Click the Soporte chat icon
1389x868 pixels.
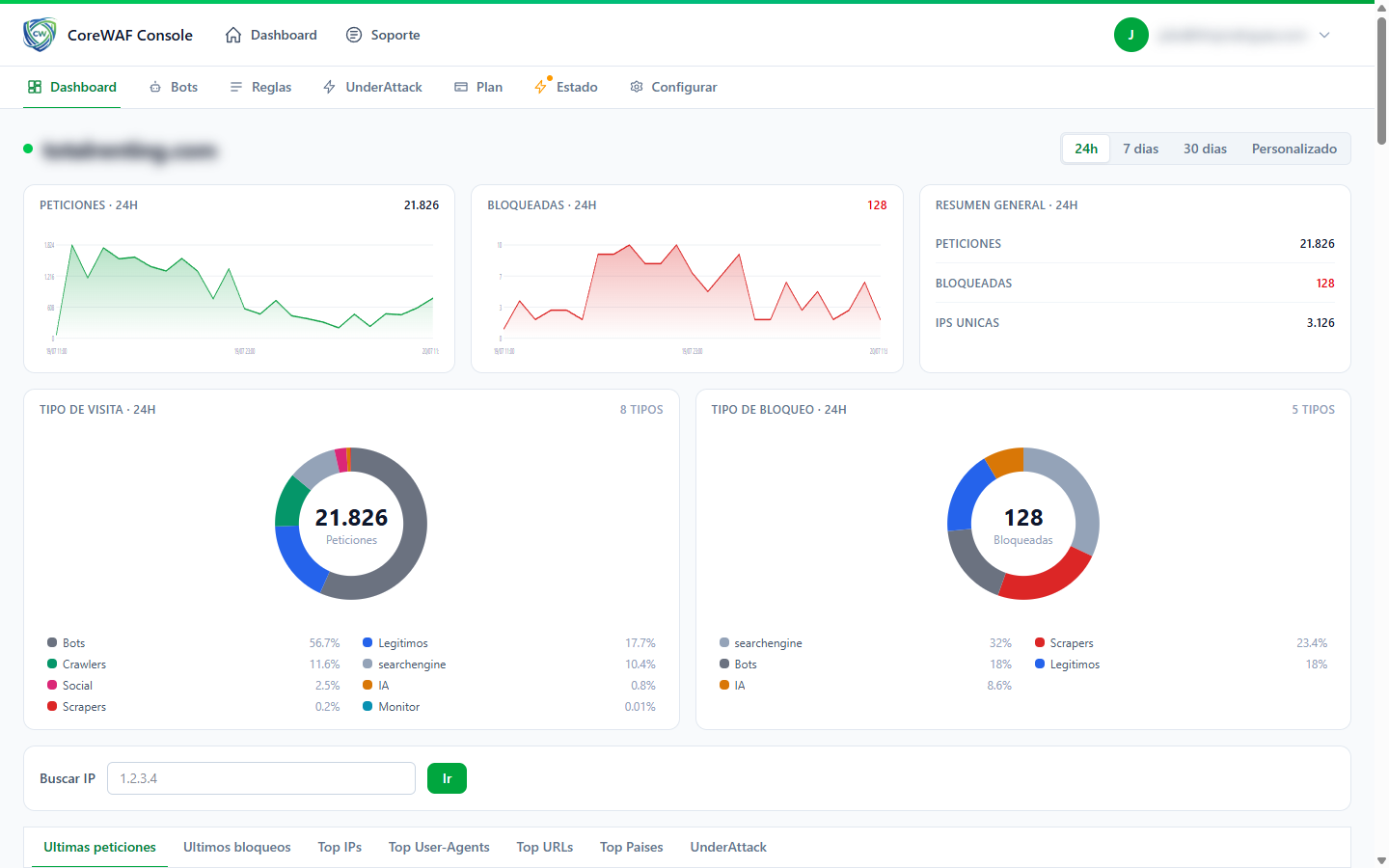click(354, 35)
